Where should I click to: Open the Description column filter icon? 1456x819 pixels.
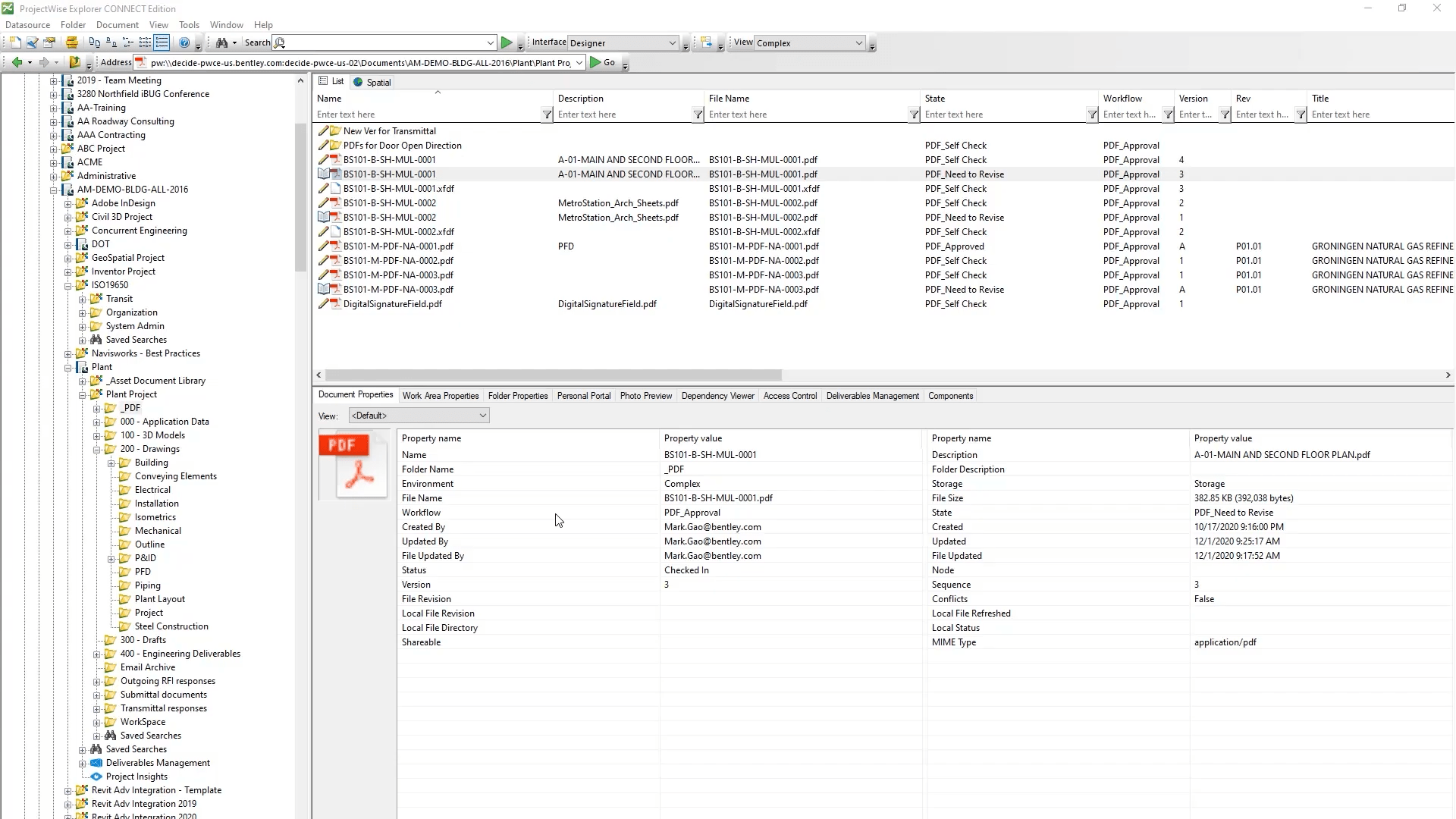(698, 115)
